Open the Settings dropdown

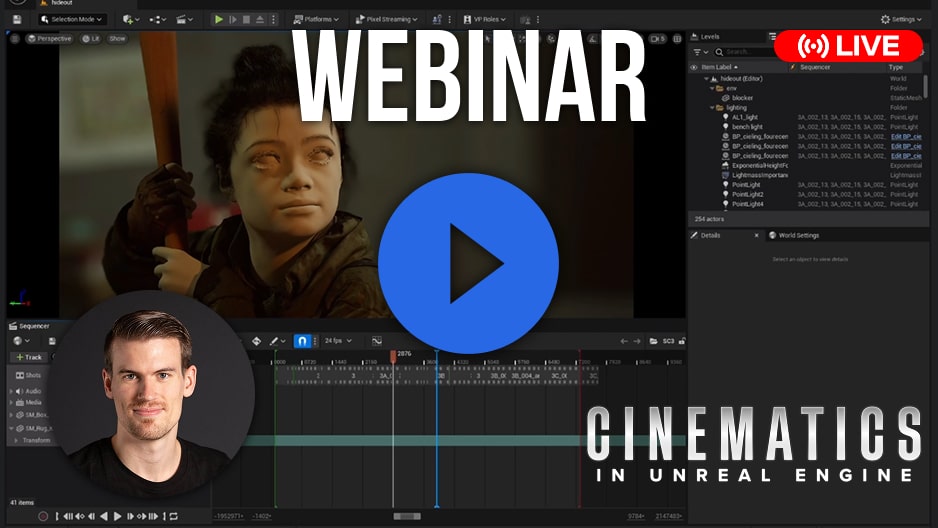pyautogui.click(x=900, y=20)
